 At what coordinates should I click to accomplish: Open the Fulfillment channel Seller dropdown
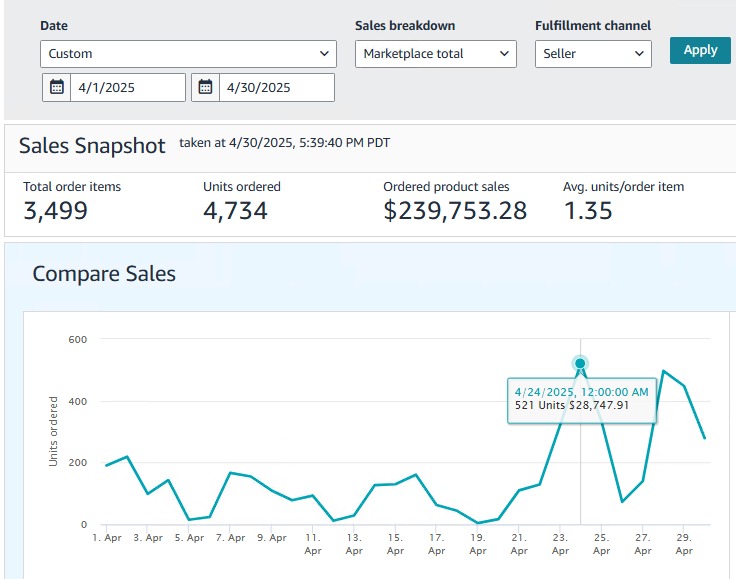point(593,54)
